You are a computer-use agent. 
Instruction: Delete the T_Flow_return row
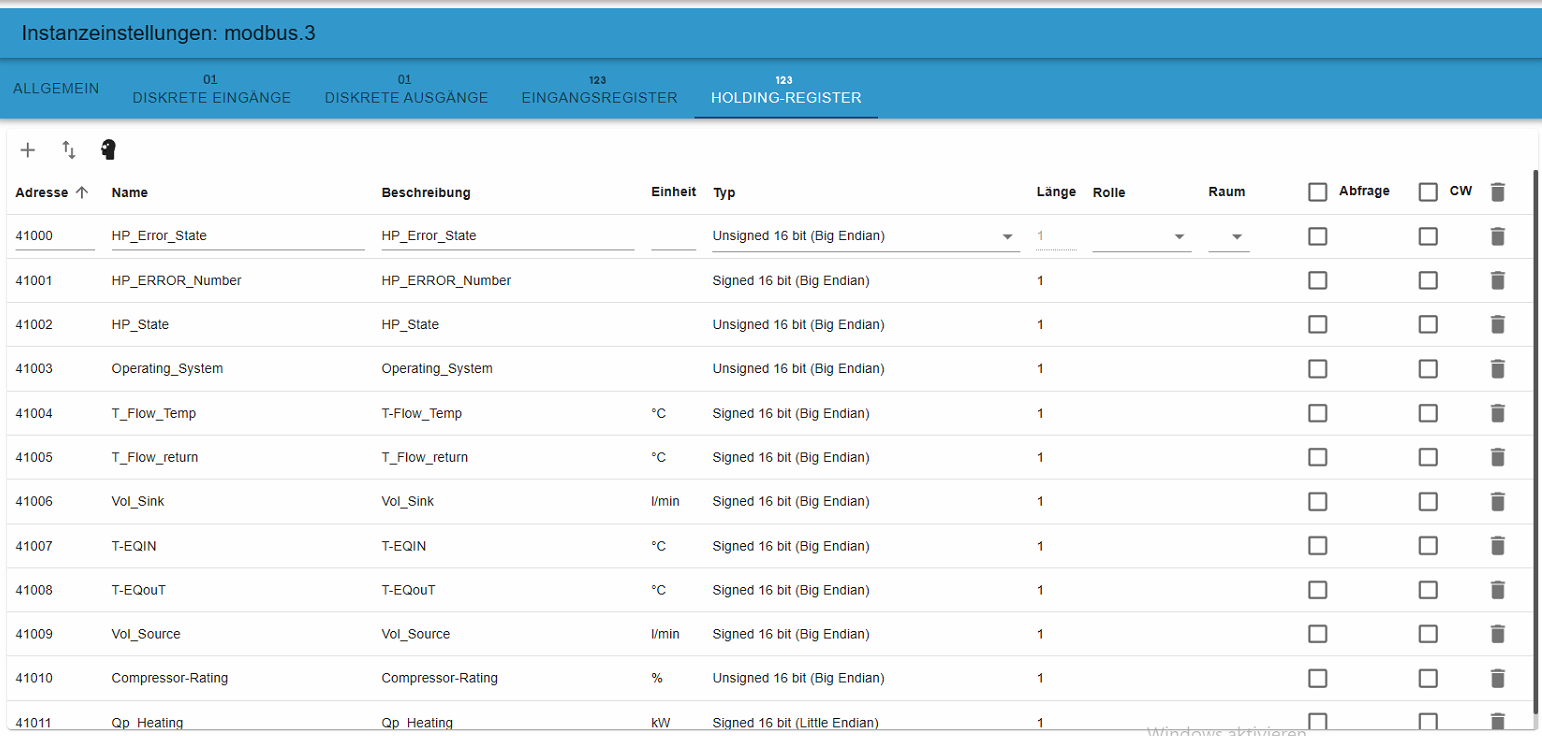(x=1497, y=457)
